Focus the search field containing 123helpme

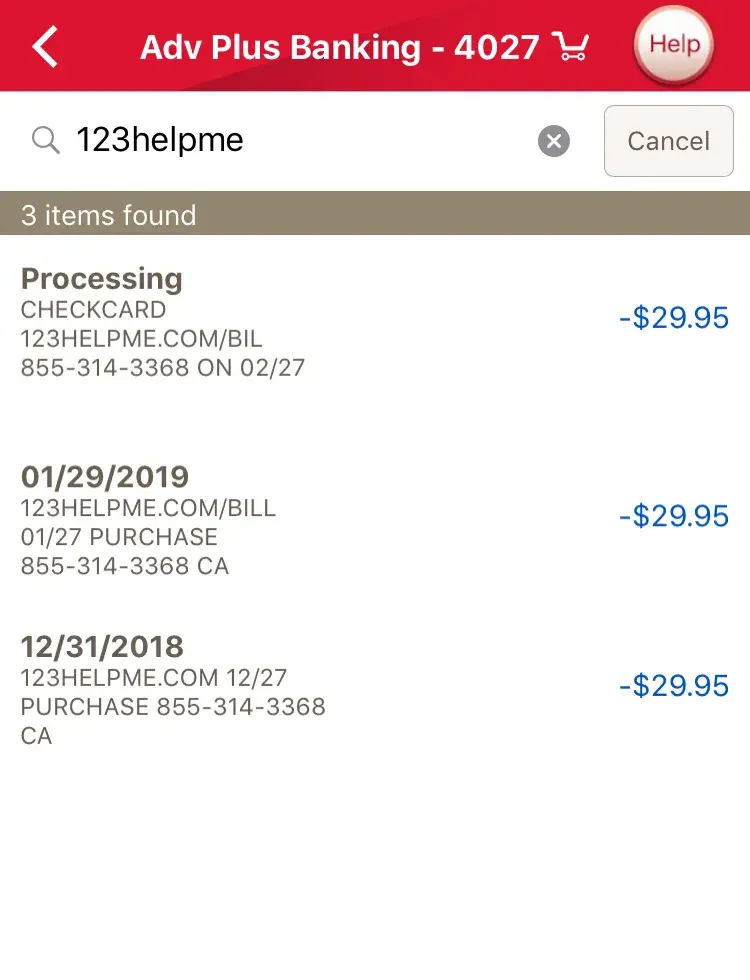[x=300, y=141]
